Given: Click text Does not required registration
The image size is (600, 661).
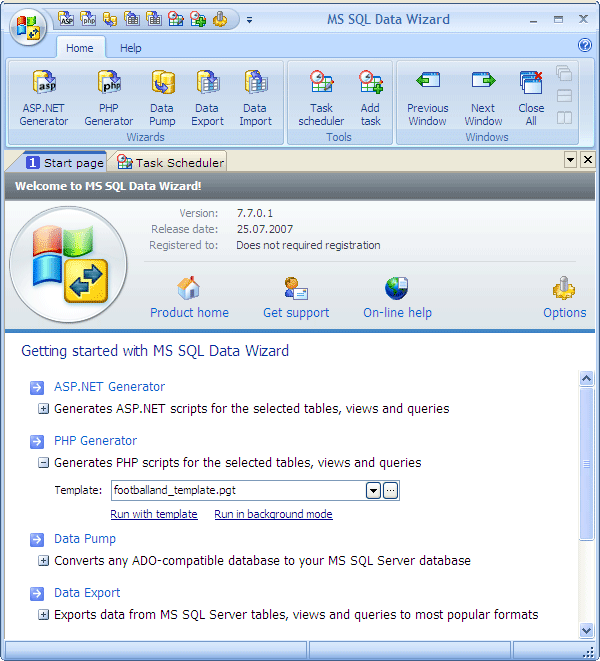Looking at the screenshot, I should coord(308,245).
